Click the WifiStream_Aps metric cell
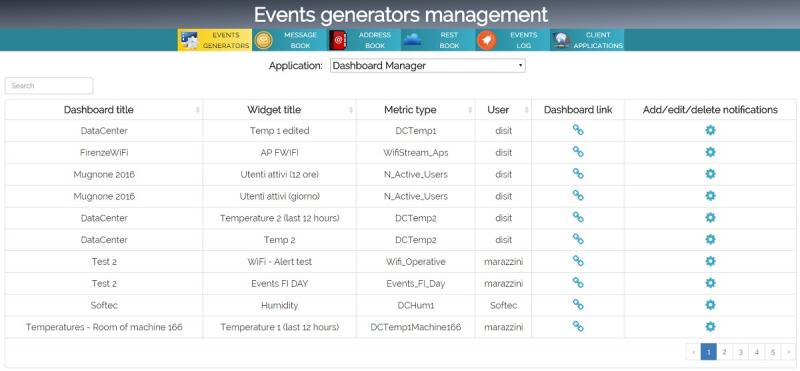The width and height of the screenshot is (800, 371). (x=415, y=152)
